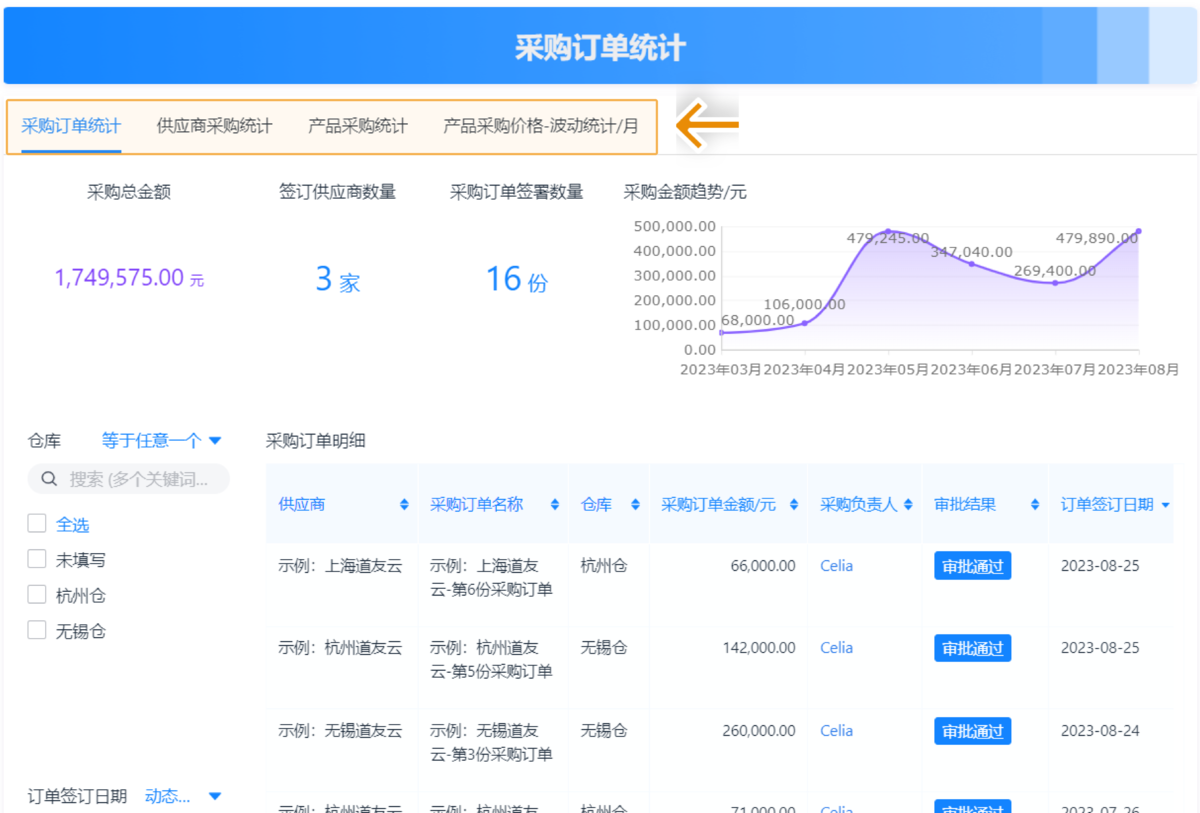The width and height of the screenshot is (1200, 813).
Task: Go to 产品采购价格-波动统计/月 tab
Action: [540, 126]
